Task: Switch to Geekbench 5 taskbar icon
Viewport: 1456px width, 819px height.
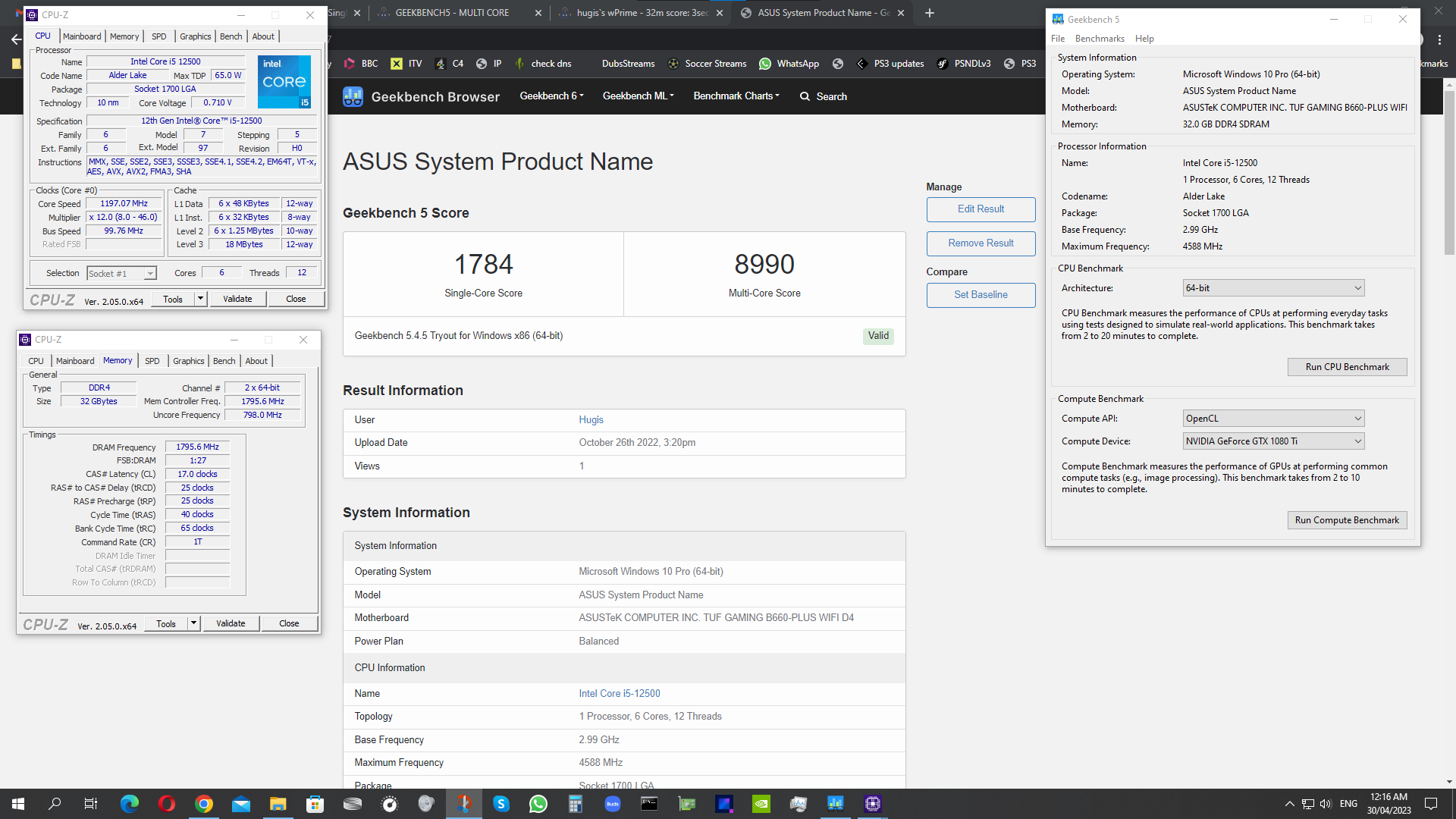Action: point(836,804)
